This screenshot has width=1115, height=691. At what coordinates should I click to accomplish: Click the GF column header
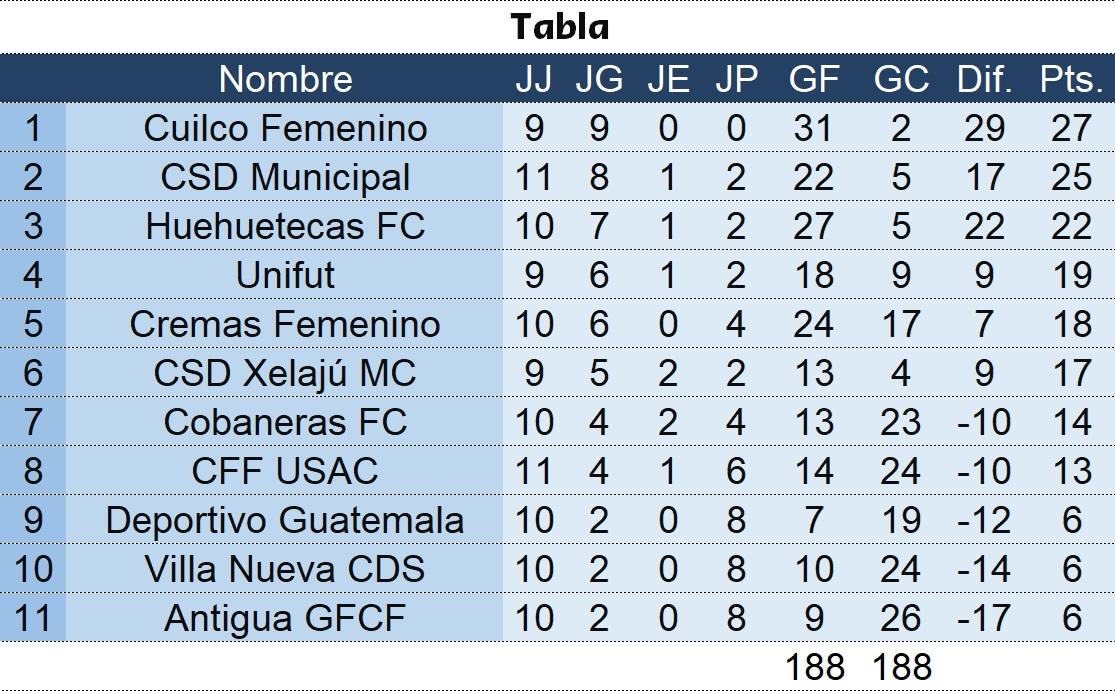click(x=813, y=80)
